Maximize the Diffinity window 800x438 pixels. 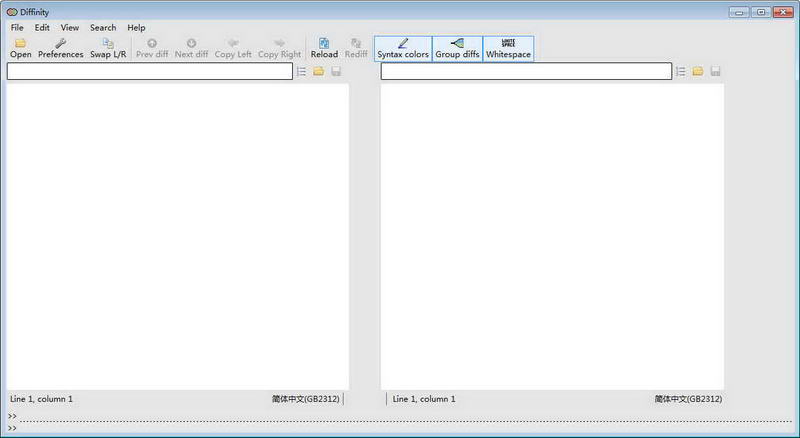(761, 12)
